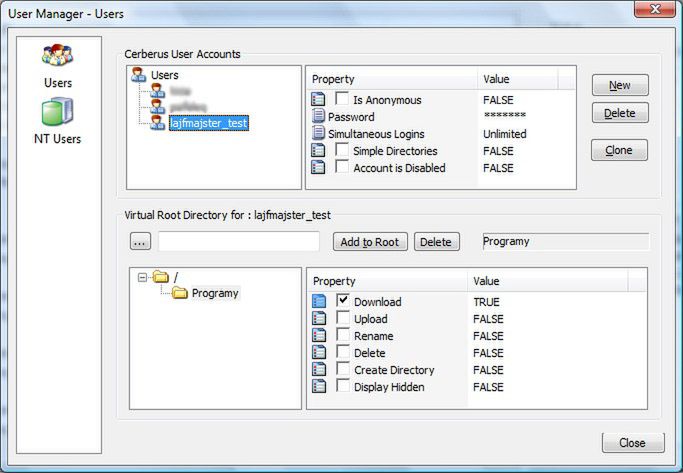Screen dimensions: 683x473
Task: Close the User Manager window
Action: [x=655, y=9]
